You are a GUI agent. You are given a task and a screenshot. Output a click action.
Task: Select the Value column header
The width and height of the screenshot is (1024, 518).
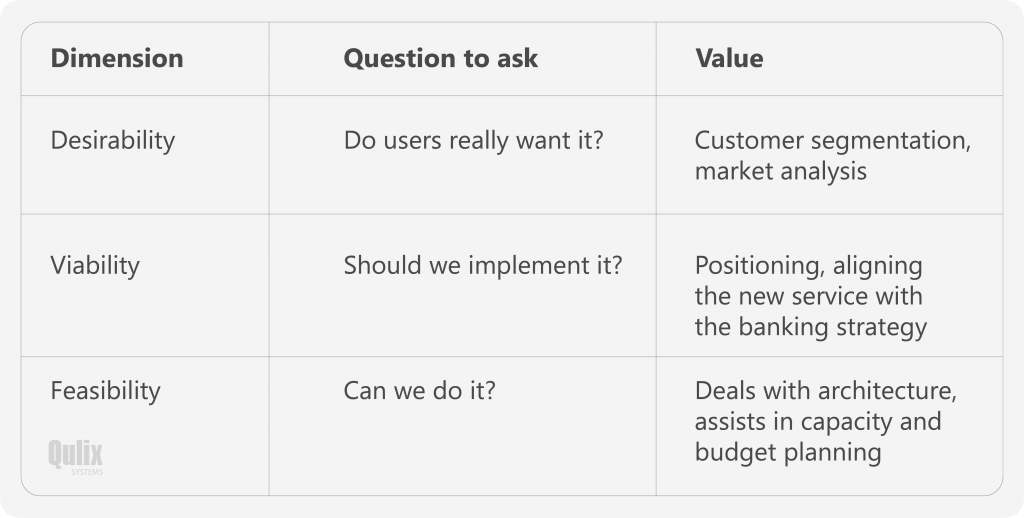(x=729, y=59)
